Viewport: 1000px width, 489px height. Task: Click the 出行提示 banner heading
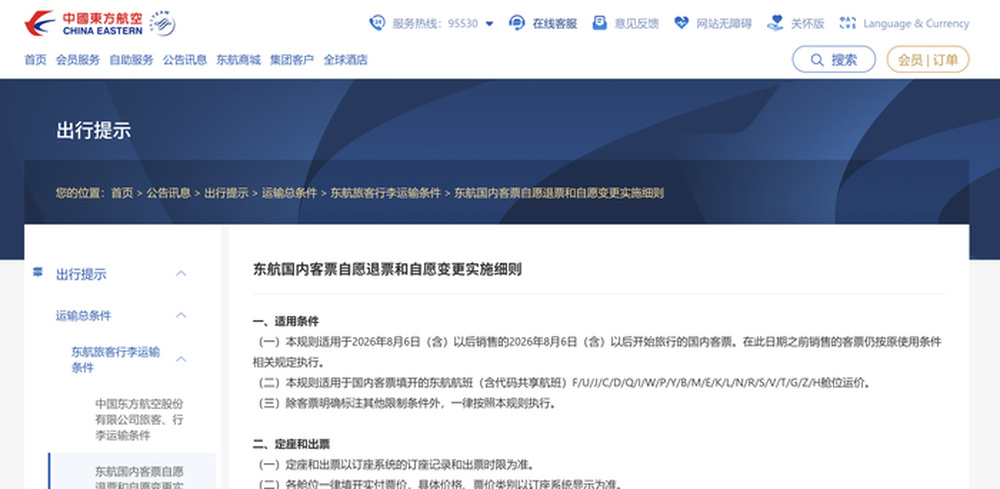(94, 130)
